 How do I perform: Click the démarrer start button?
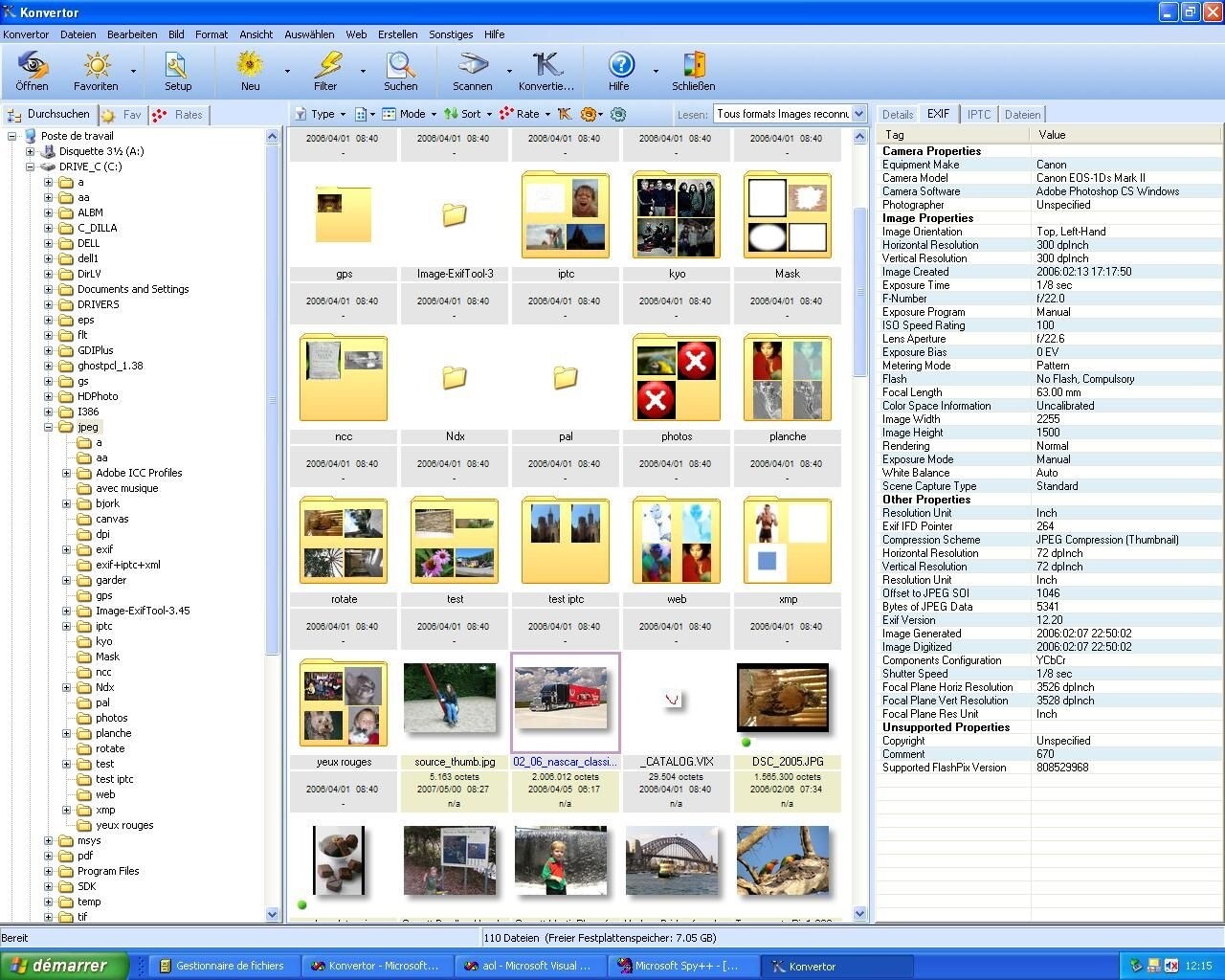click(x=64, y=966)
